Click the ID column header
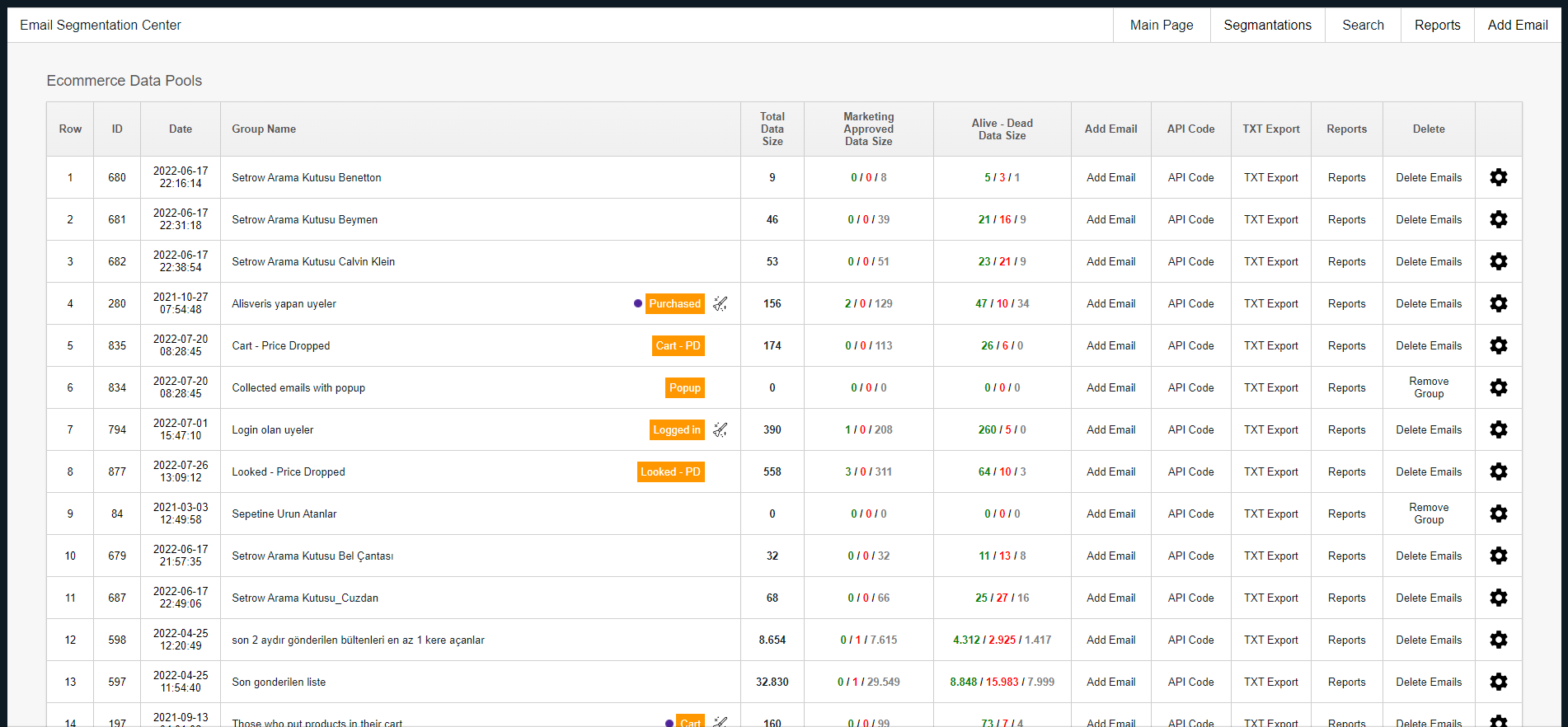Image resolution: width=1568 pixels, height=727 pixels. click(117, 129)
